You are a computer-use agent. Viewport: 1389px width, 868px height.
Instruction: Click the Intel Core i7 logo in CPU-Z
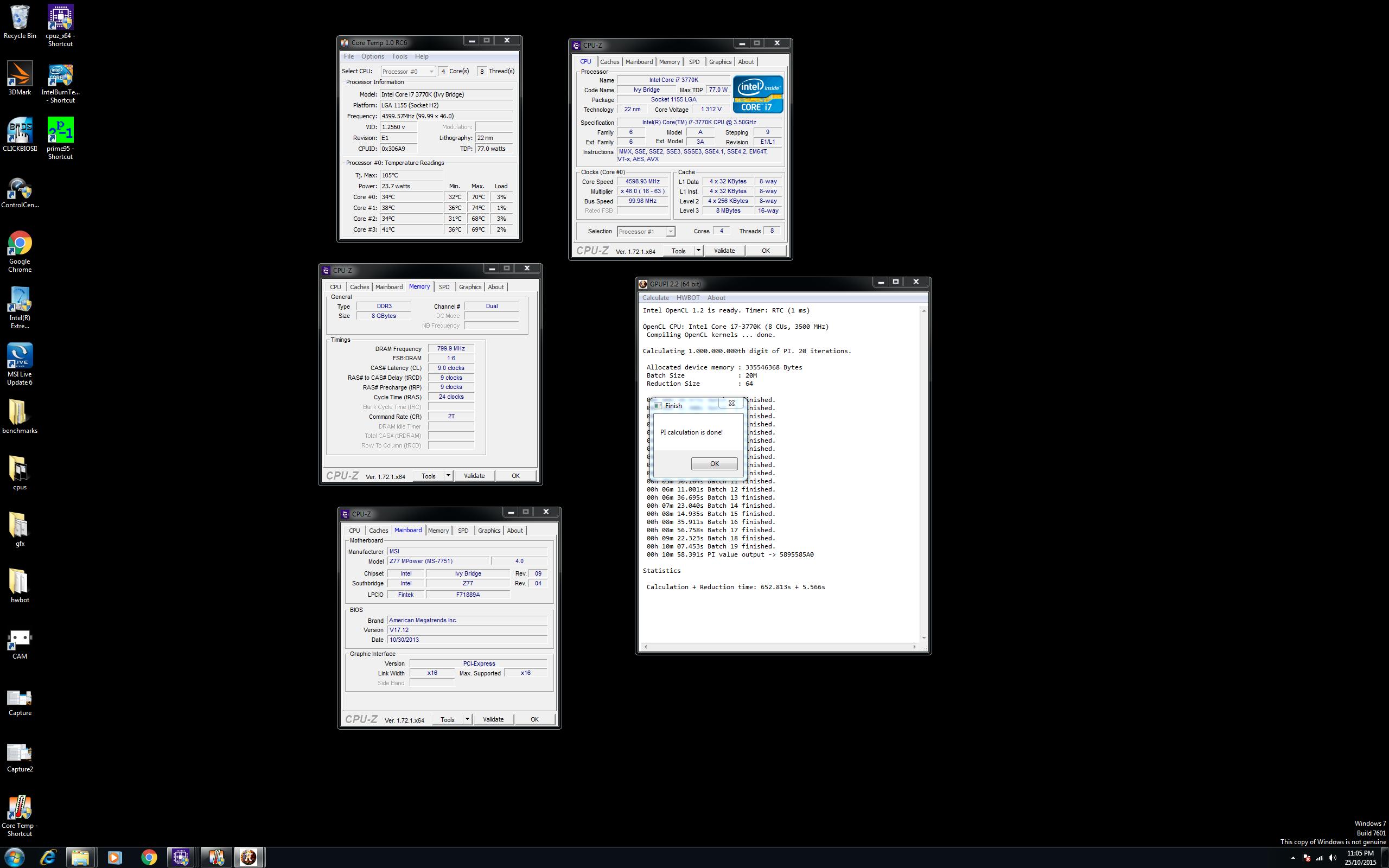[x=758, y=94]
